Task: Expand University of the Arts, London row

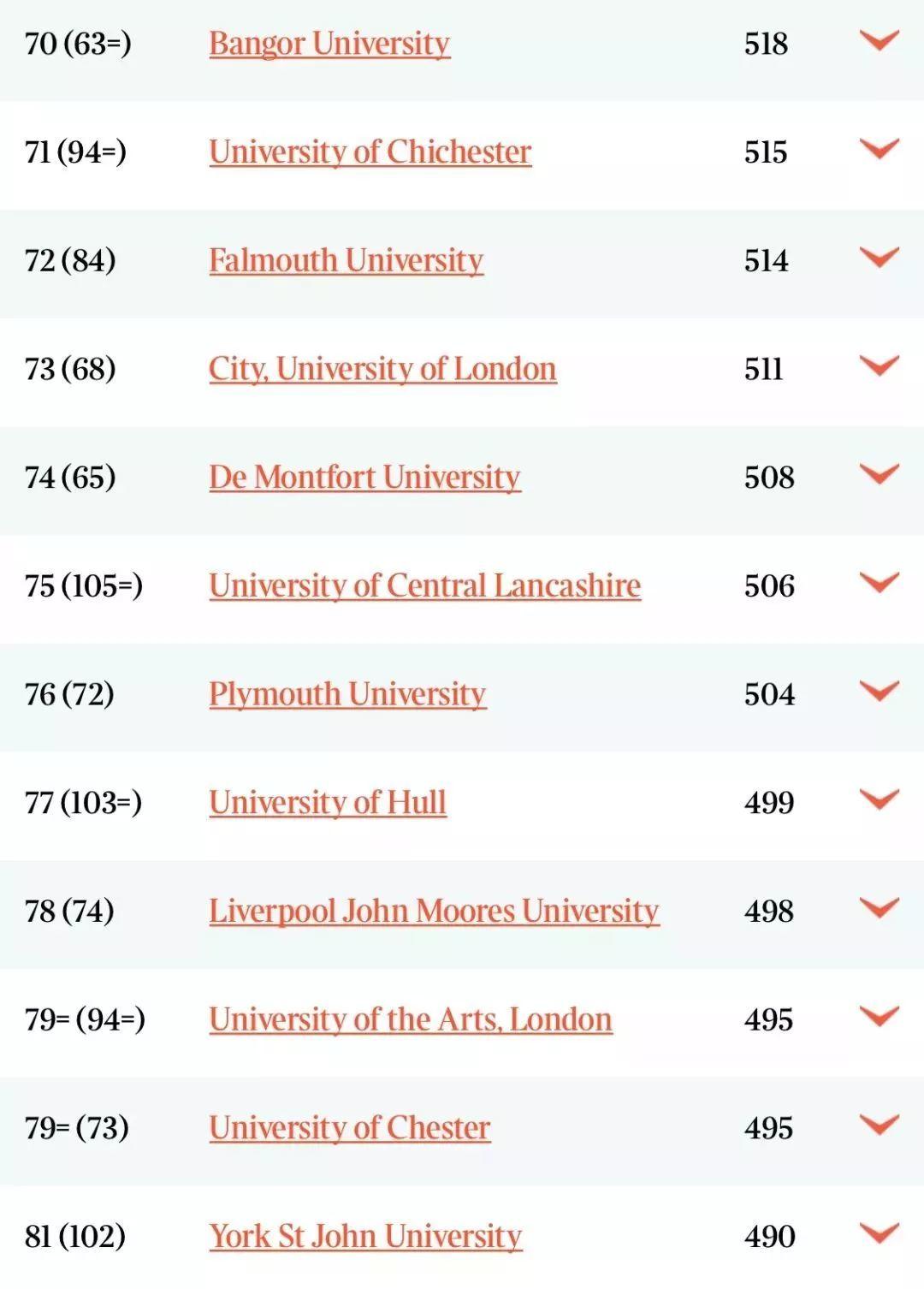Action: (879, 1017)
